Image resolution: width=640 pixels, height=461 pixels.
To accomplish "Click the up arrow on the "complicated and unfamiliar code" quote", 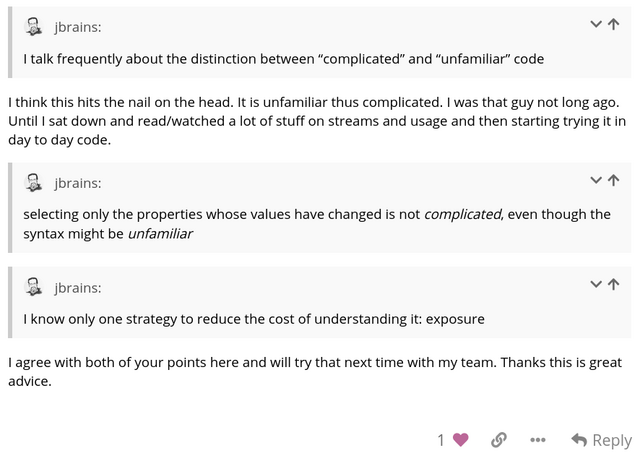I will pyautogui.click(x=613, y=24).
